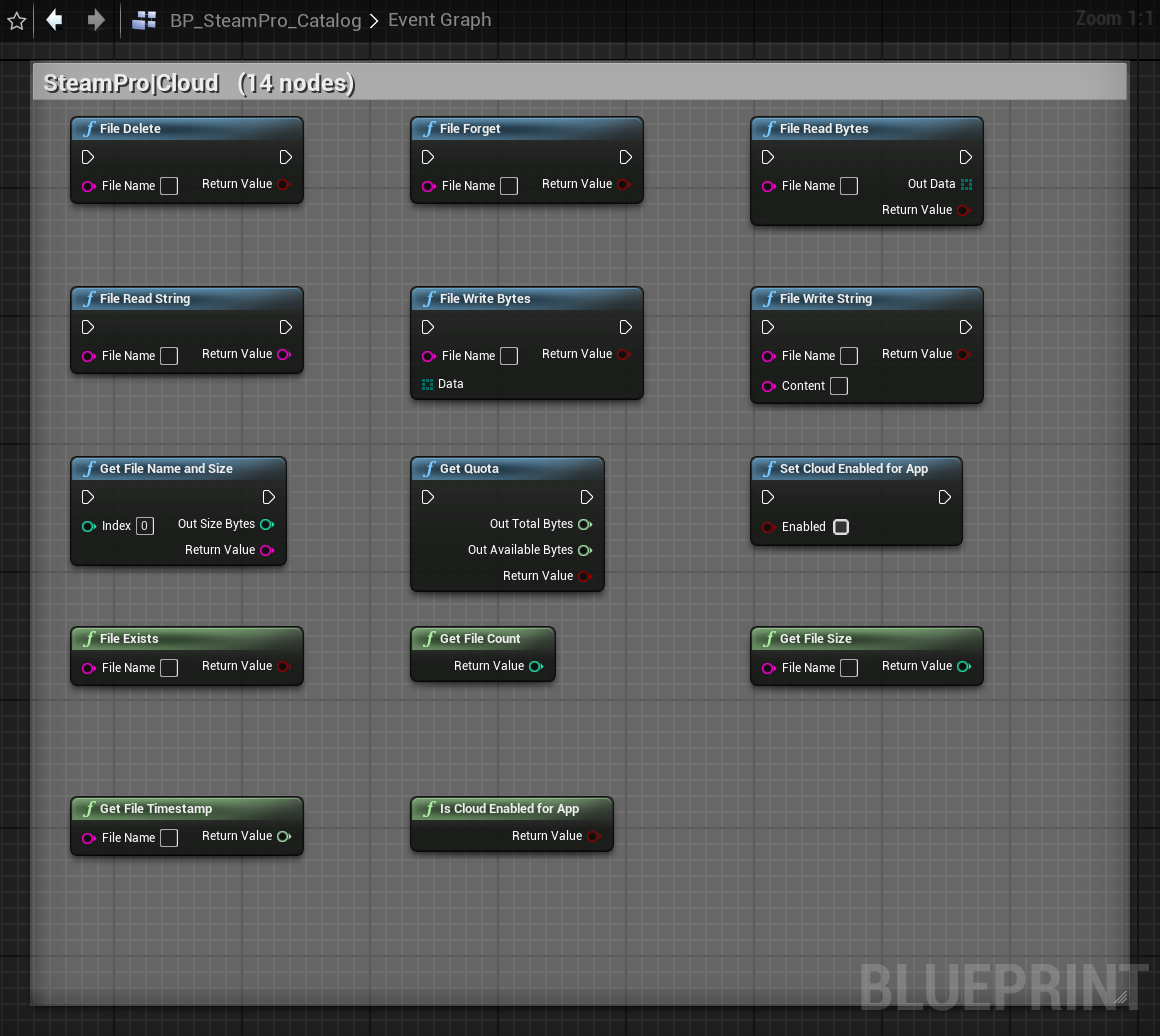Click the blueprint graph icon in breadcrumb

click(x=144, y=20)
